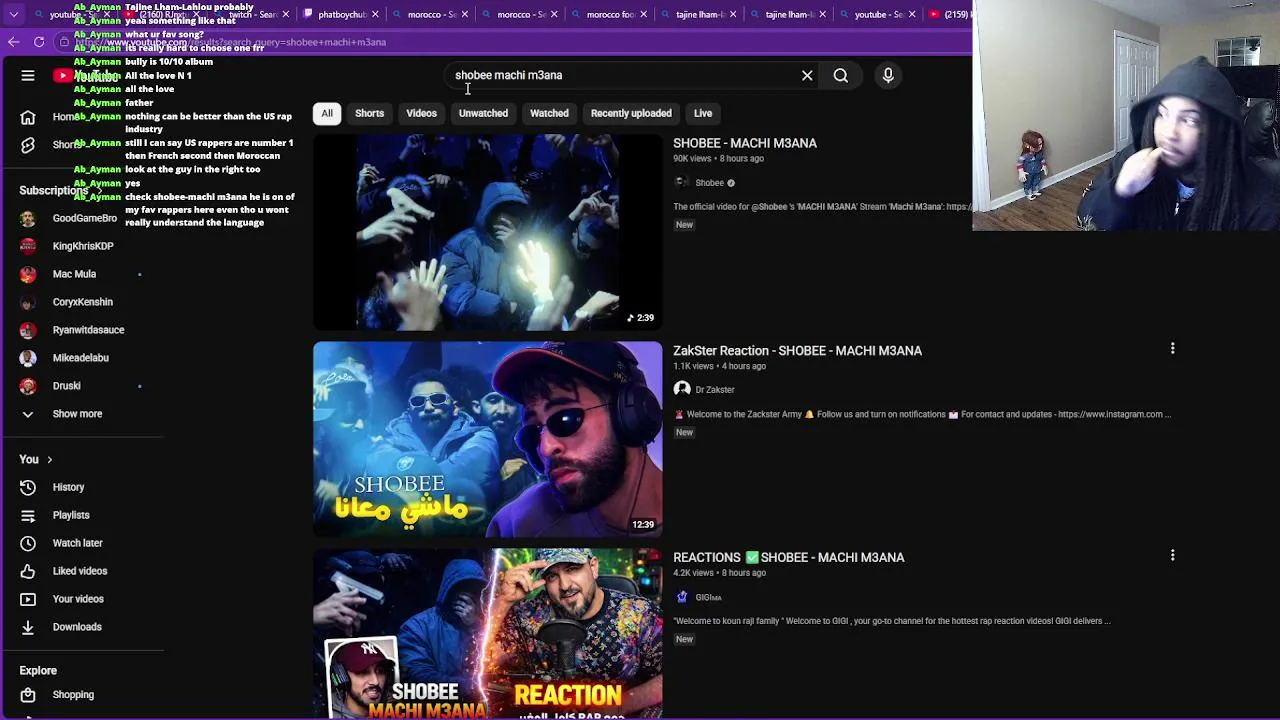Select the Live filter chip

703,113
